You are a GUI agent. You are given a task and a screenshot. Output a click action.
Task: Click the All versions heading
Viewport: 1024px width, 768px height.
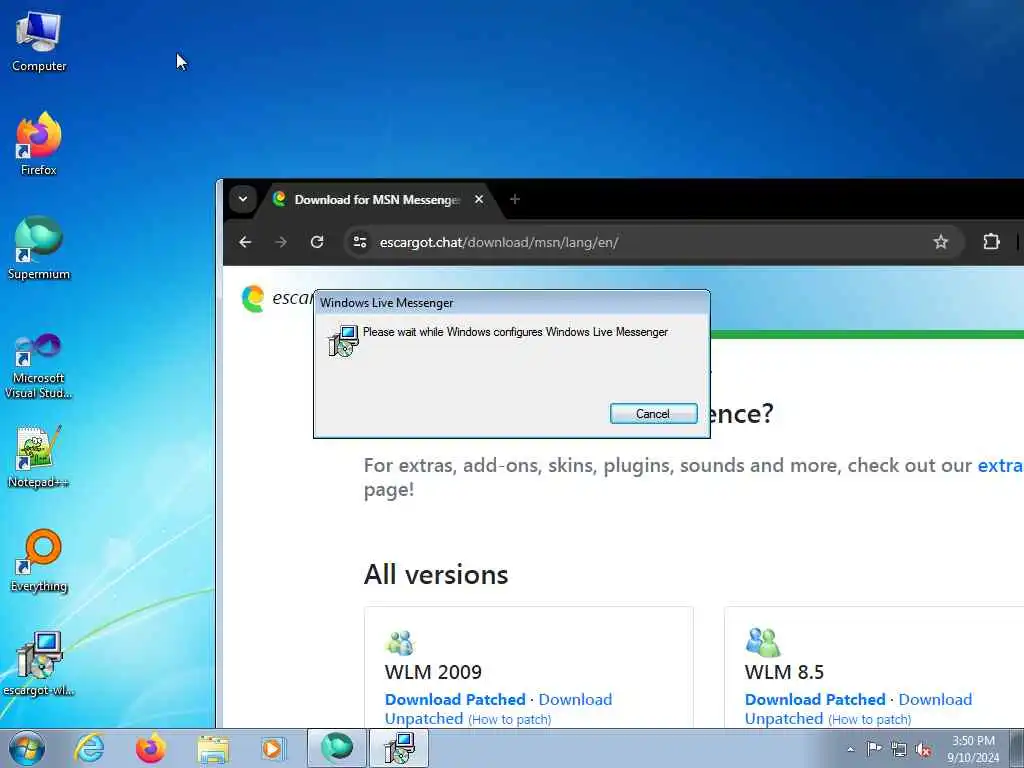click(436, 575)
